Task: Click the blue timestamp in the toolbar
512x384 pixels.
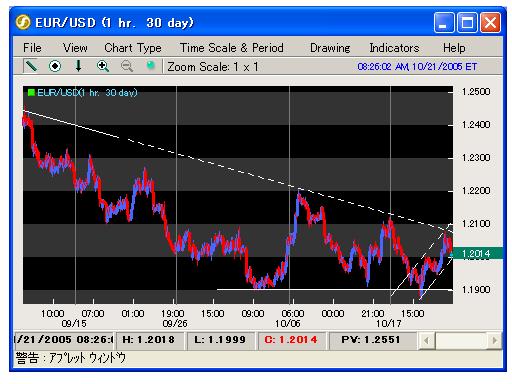Action: point(417,66)
